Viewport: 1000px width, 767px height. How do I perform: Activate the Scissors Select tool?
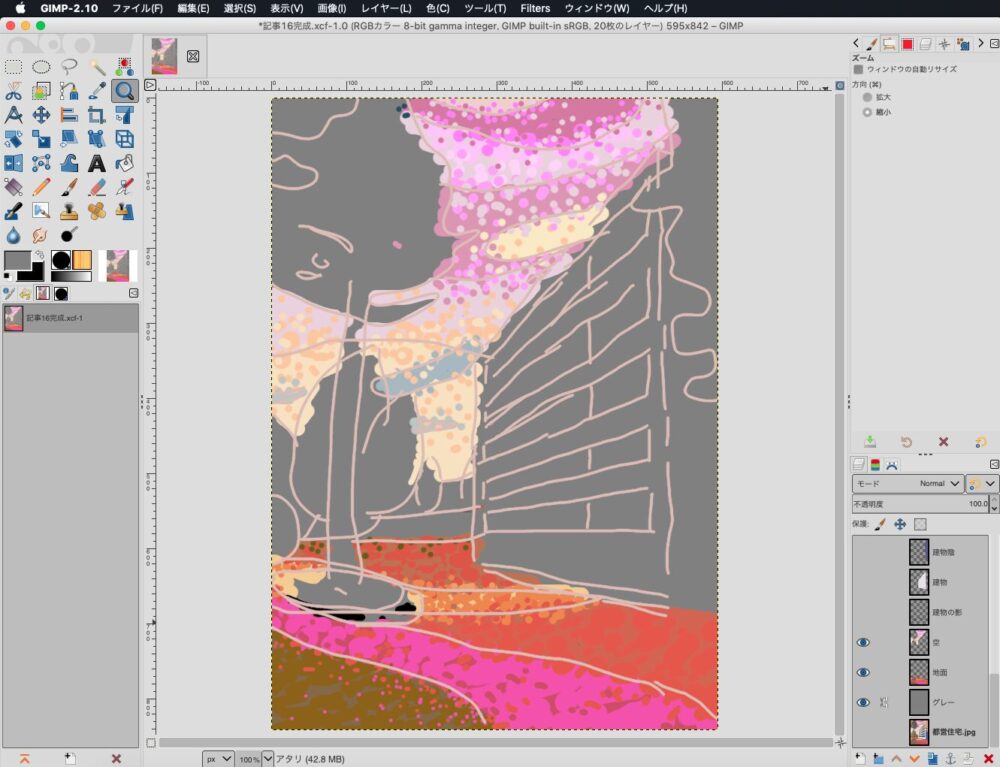14,91
